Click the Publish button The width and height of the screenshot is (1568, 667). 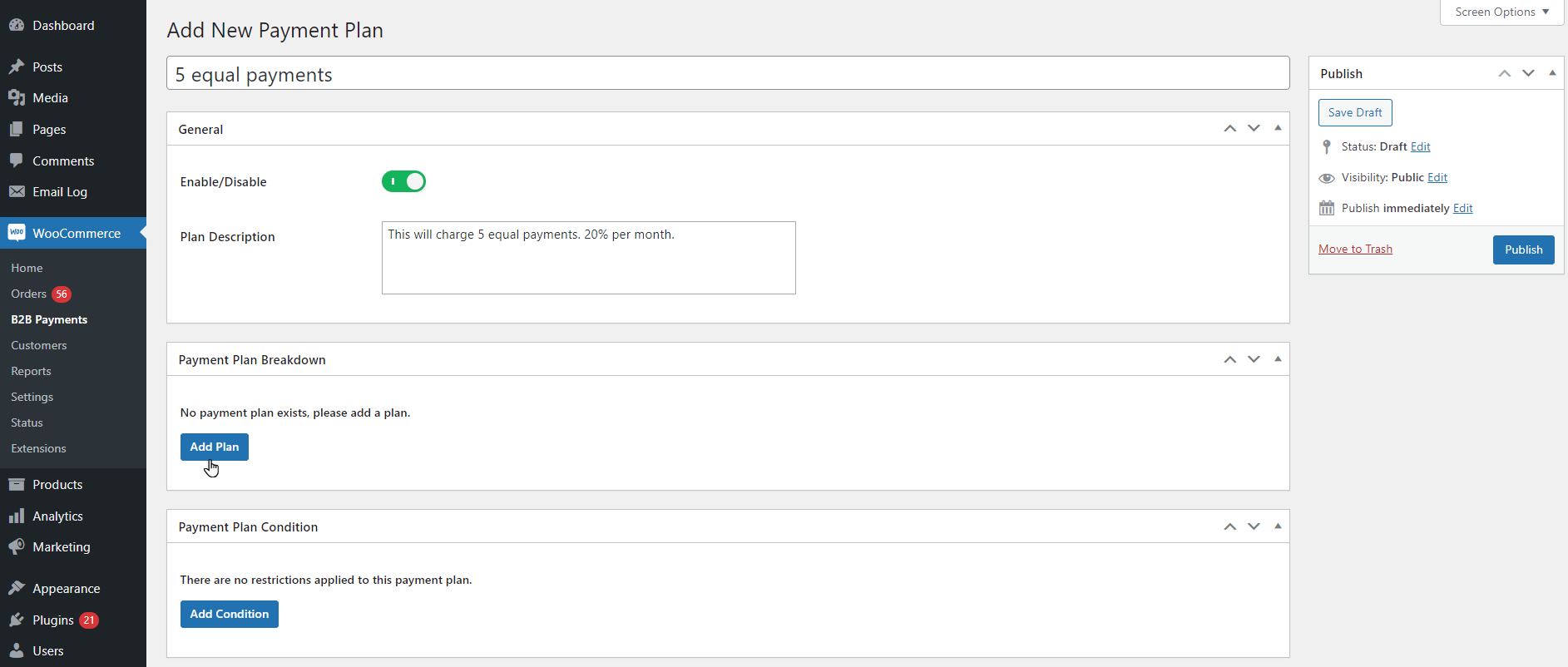pyautogui.click(x=1523, y=250)
